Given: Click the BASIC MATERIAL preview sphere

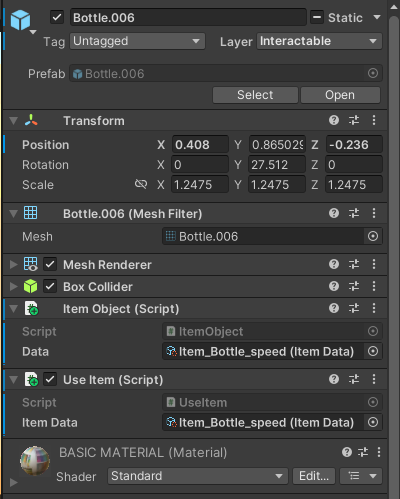Looking at the screenshot, I should [x=35, y=461].
